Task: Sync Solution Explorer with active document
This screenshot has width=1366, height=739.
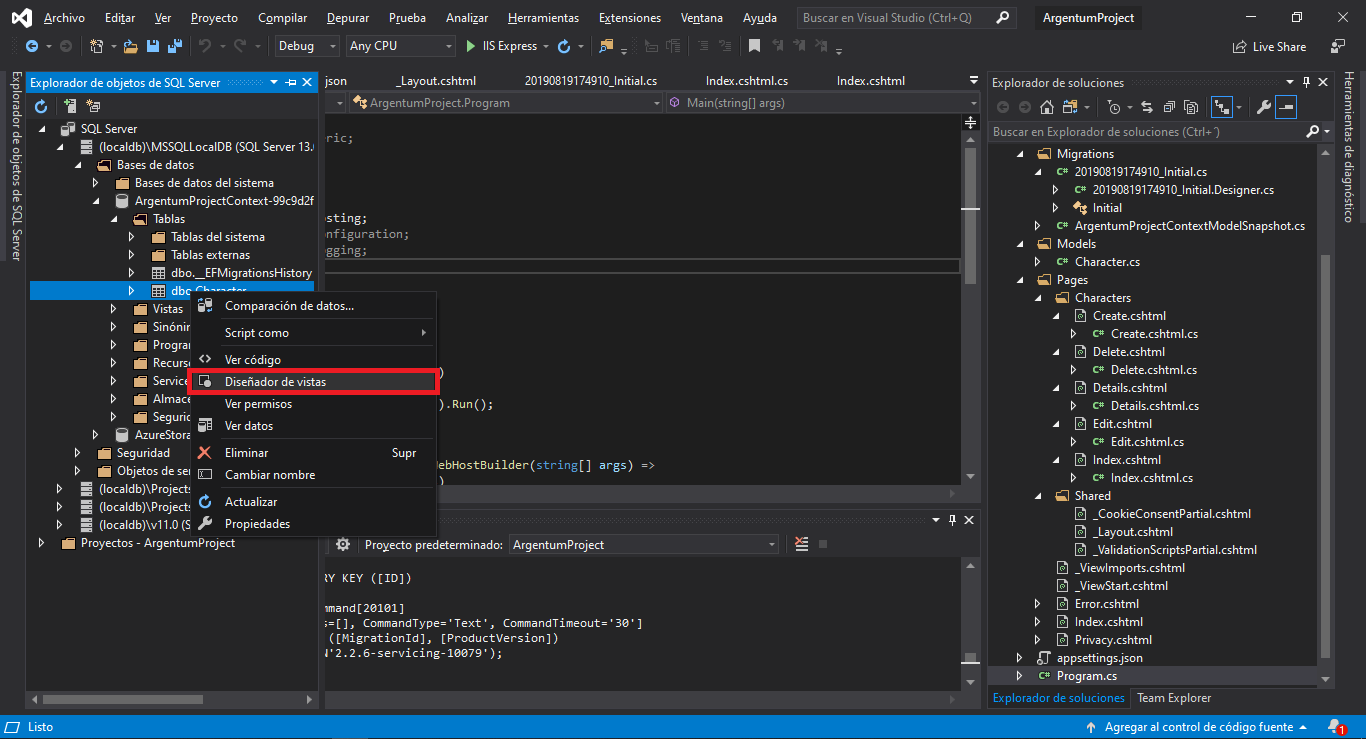Action: click(1147, 107)
